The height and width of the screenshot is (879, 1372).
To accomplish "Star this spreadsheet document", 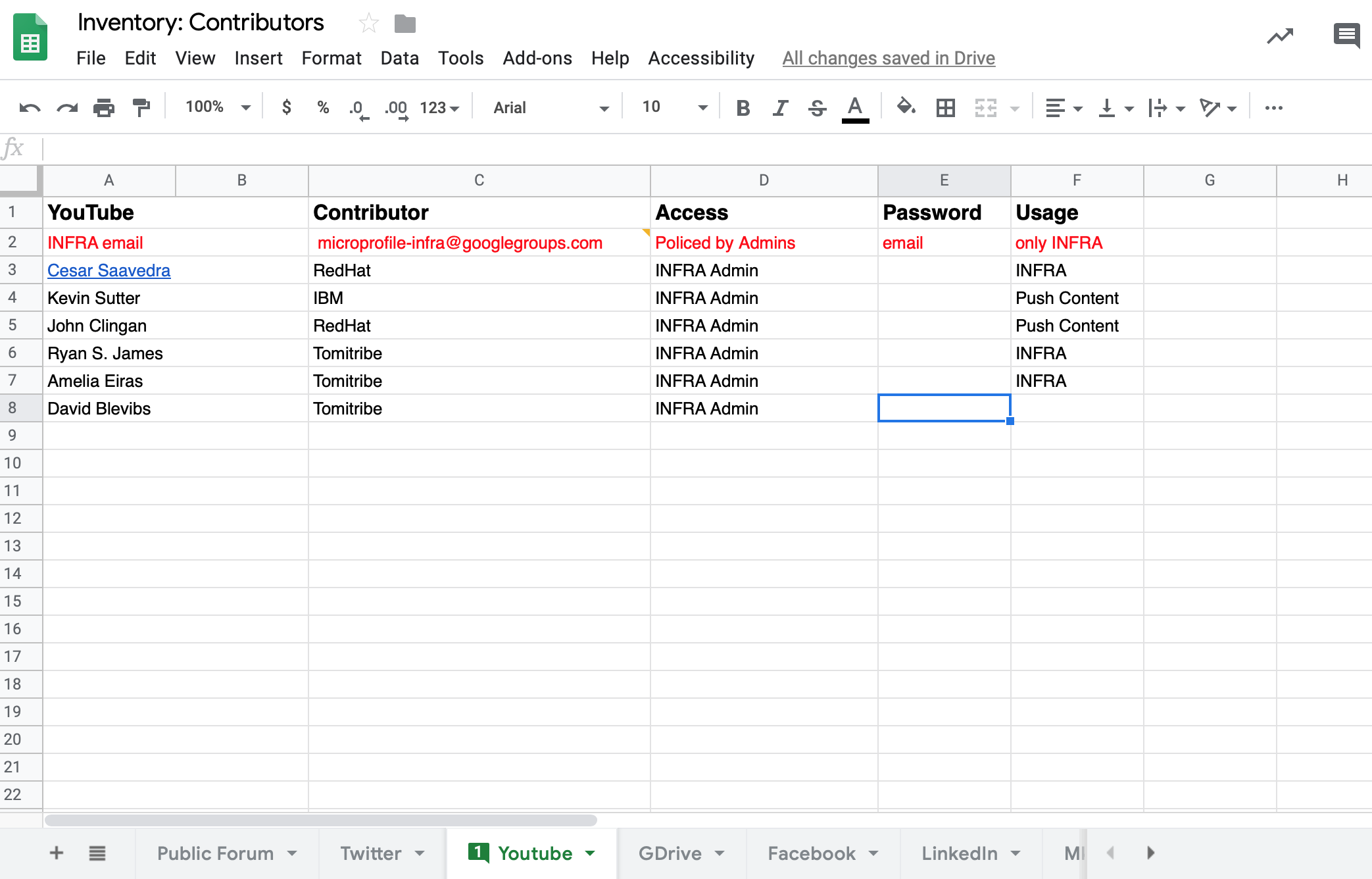I will pyautogui.click(x=368, y=24).
